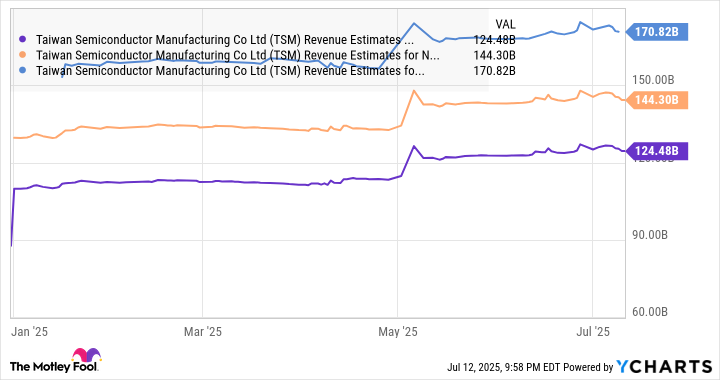Click the 'VAL' column header
This screenshot has height=380, width=720.
pyautogui.click(x=506, y=24)
